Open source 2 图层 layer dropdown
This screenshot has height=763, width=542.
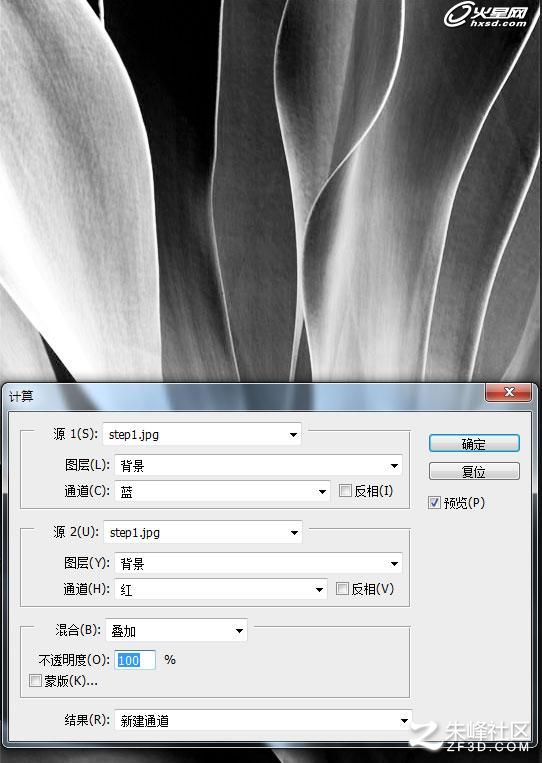[x=258, y=563]
